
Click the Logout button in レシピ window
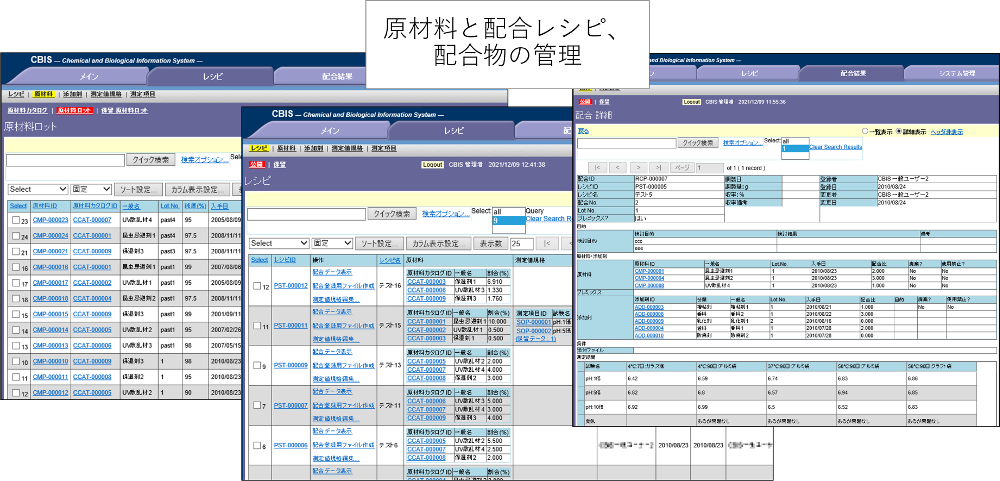[432, 164]
